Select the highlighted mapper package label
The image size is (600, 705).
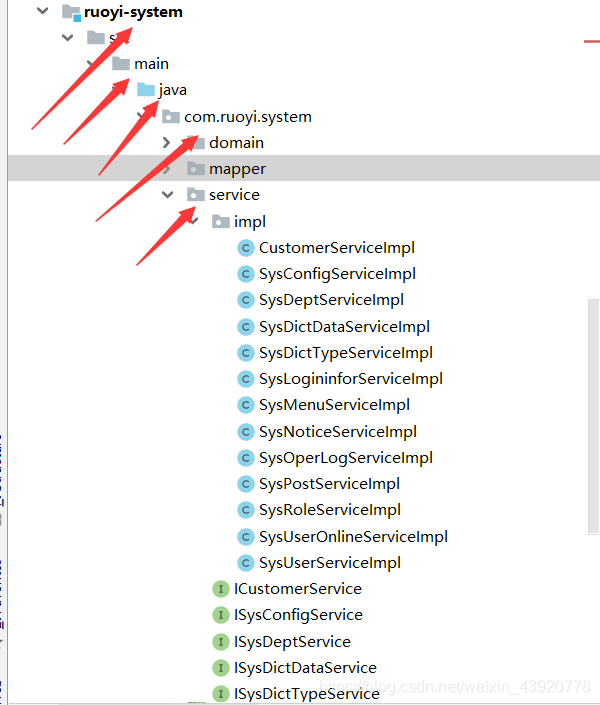click(x=237, y=170)
